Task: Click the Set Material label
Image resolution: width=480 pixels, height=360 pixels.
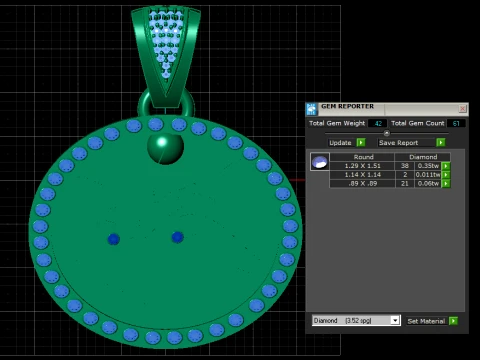Action: (426, 321)
